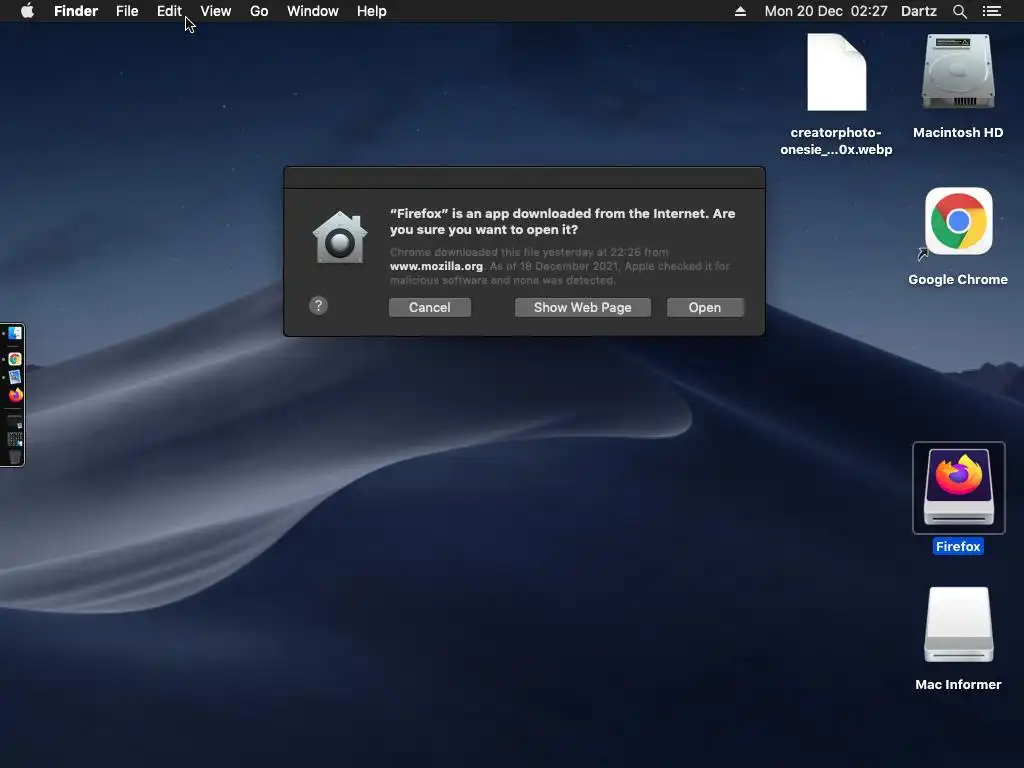Click the Chrome icon in Dock
This screenshot has height=768, width=1024.
pos(15,359)
